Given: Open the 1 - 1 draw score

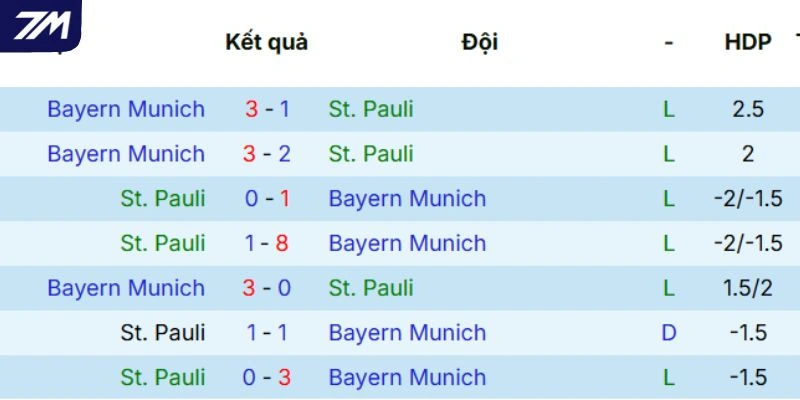Looking at the screenshot, I should [267, 333].
